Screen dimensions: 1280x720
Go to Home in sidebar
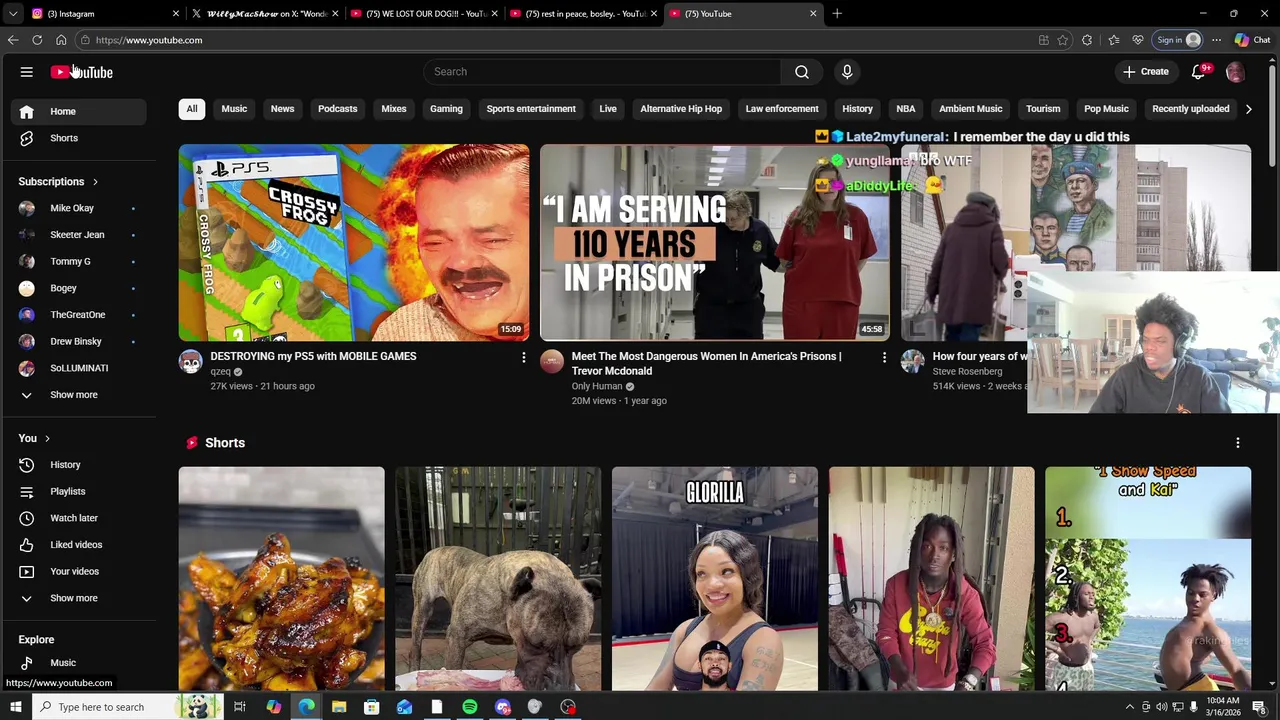(x=79, y=111)
